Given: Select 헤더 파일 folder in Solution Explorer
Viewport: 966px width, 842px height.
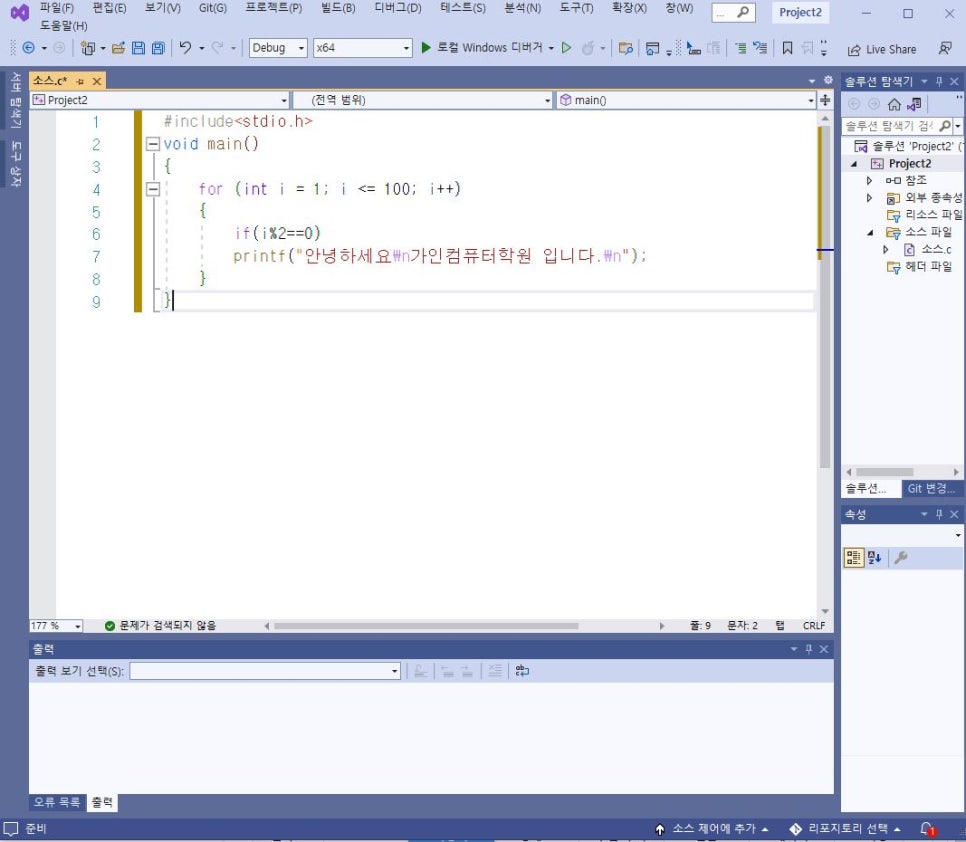Looking at the screenshot, I should point(919,267).
